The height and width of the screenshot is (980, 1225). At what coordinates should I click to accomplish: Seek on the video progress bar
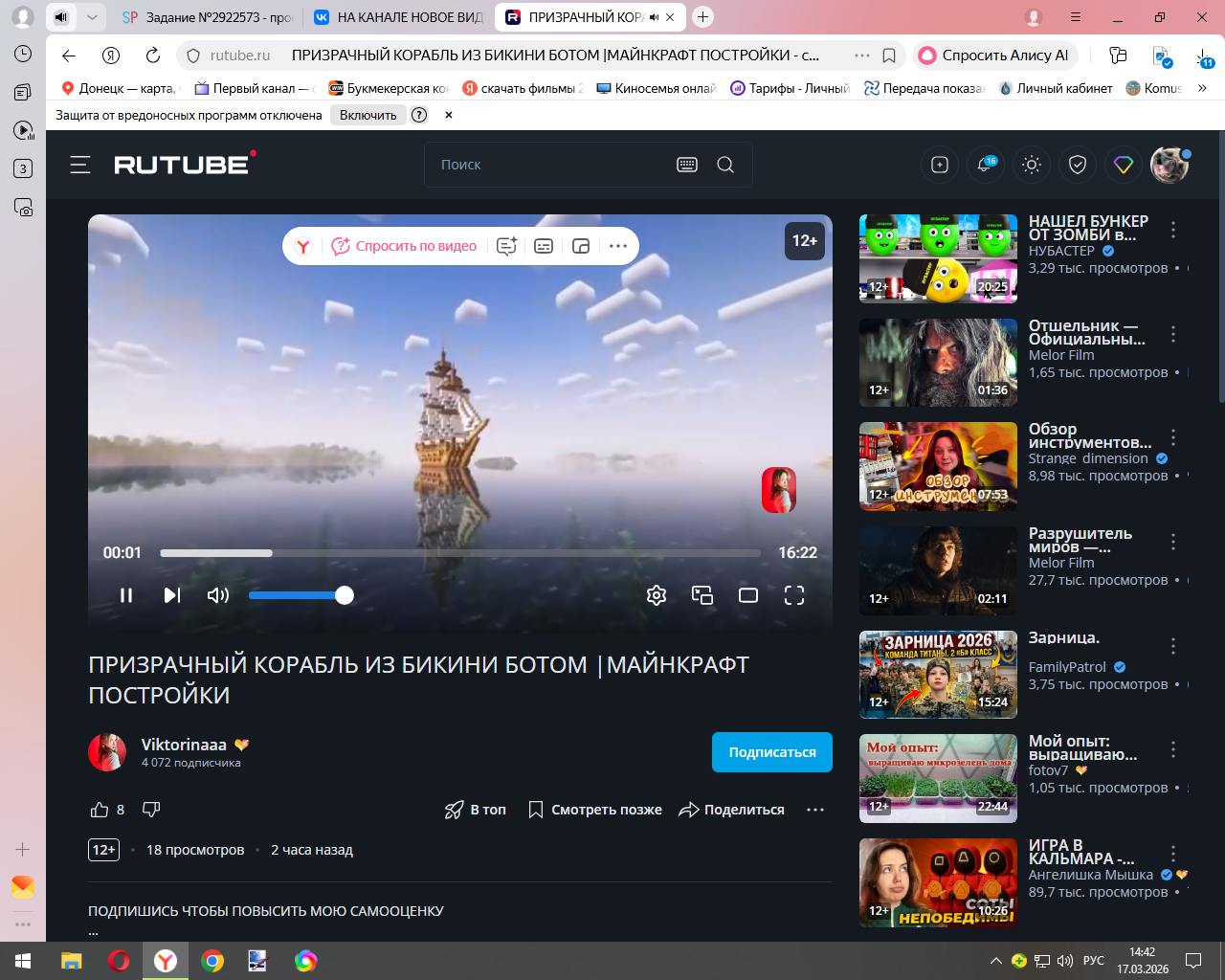pos(460,553)
